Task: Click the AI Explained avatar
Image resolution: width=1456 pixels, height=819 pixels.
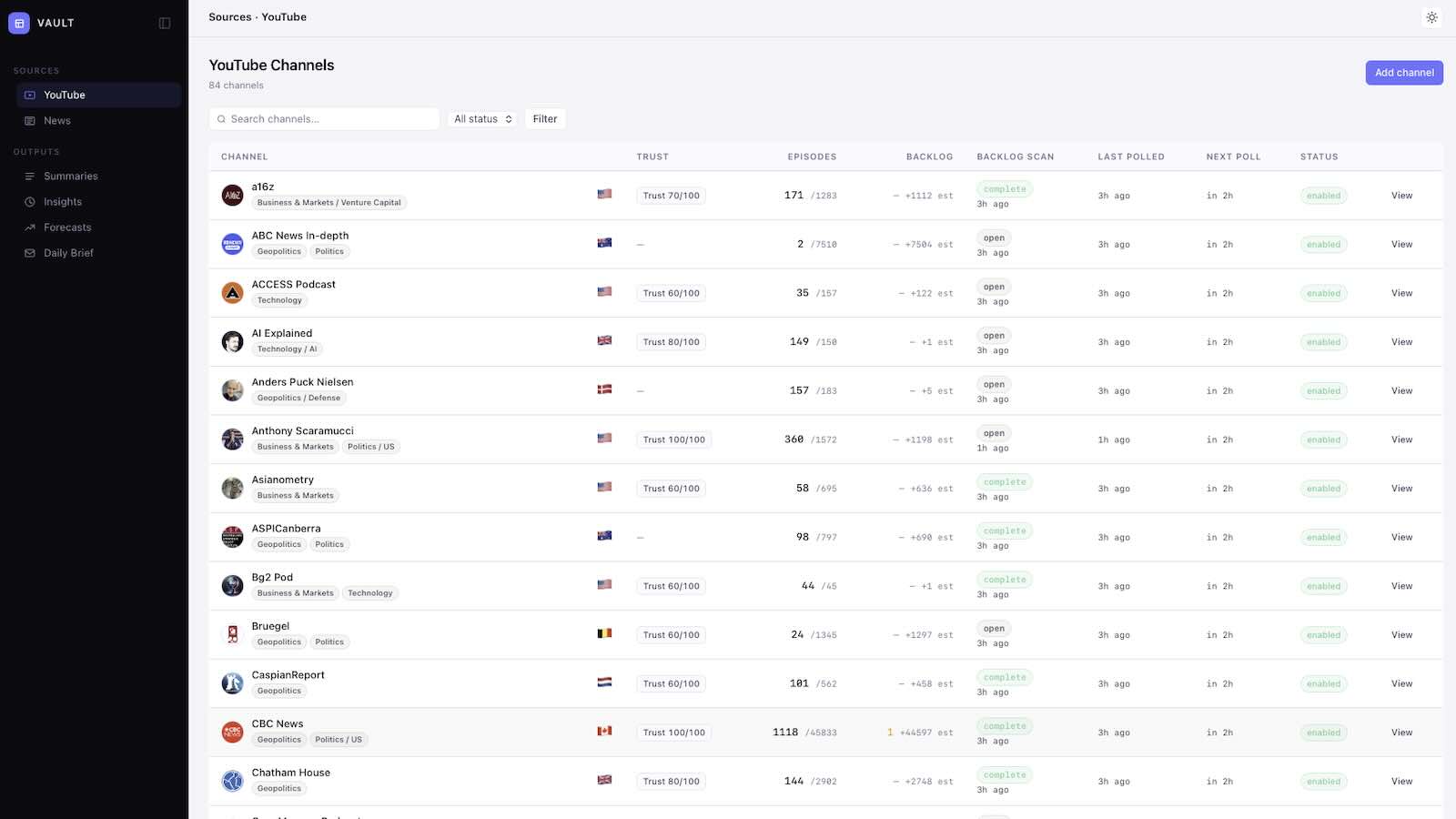Action: (233, 341)
